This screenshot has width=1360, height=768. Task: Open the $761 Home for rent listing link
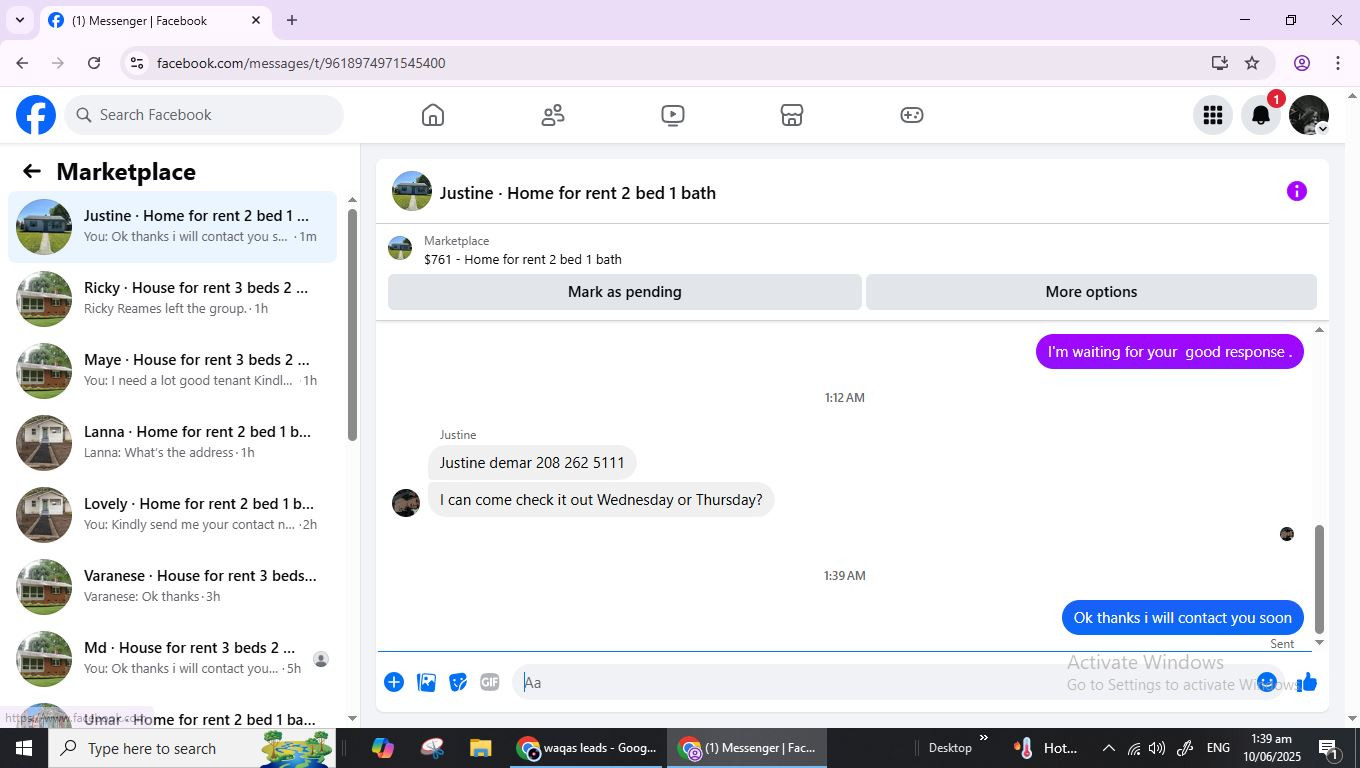coord(523,259)
